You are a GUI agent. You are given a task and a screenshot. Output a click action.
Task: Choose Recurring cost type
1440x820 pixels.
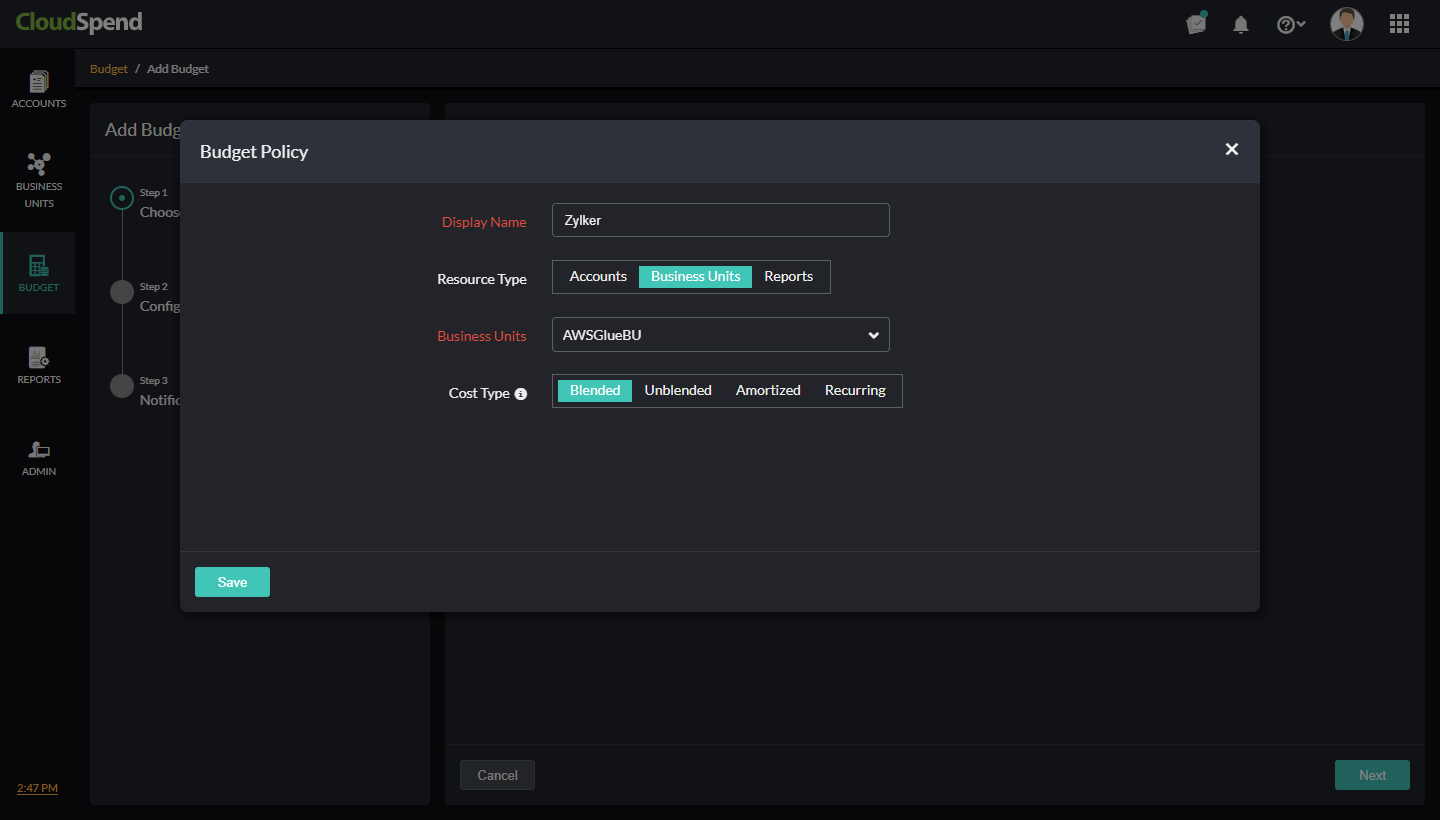click(x=855, y=391)
